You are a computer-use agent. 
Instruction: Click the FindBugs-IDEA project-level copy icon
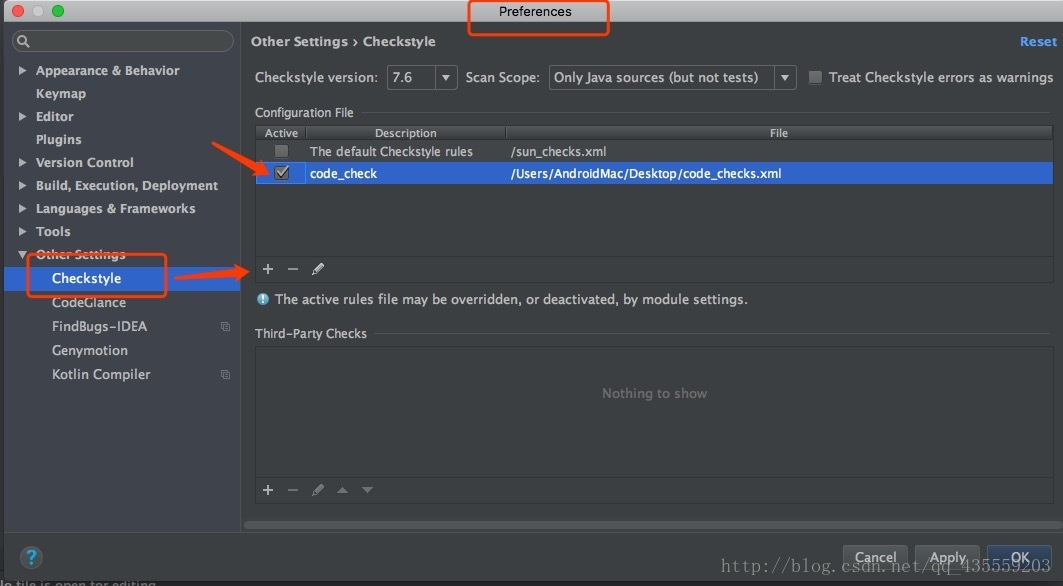pos(225,326)
